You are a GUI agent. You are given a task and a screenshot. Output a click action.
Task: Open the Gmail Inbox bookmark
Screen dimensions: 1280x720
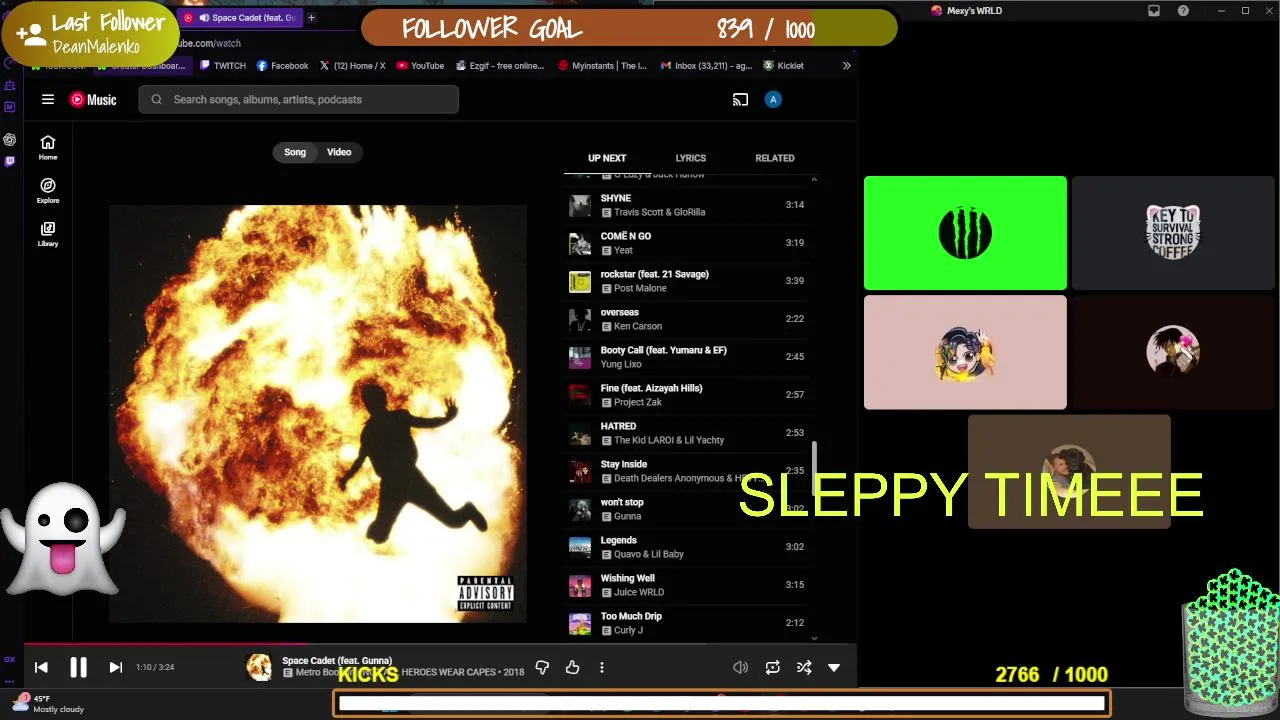click(705, 66)
